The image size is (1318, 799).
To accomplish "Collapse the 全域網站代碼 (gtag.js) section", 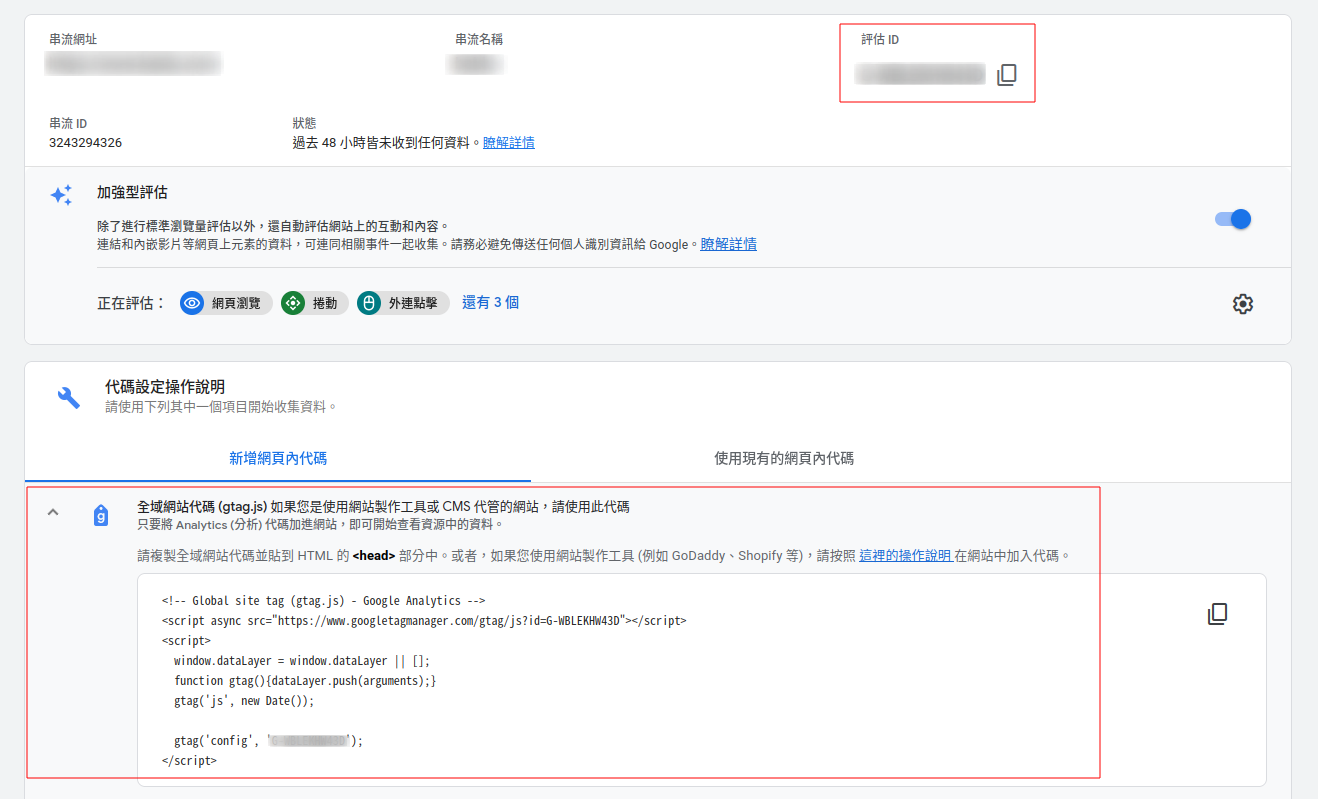I will point(54,513).
